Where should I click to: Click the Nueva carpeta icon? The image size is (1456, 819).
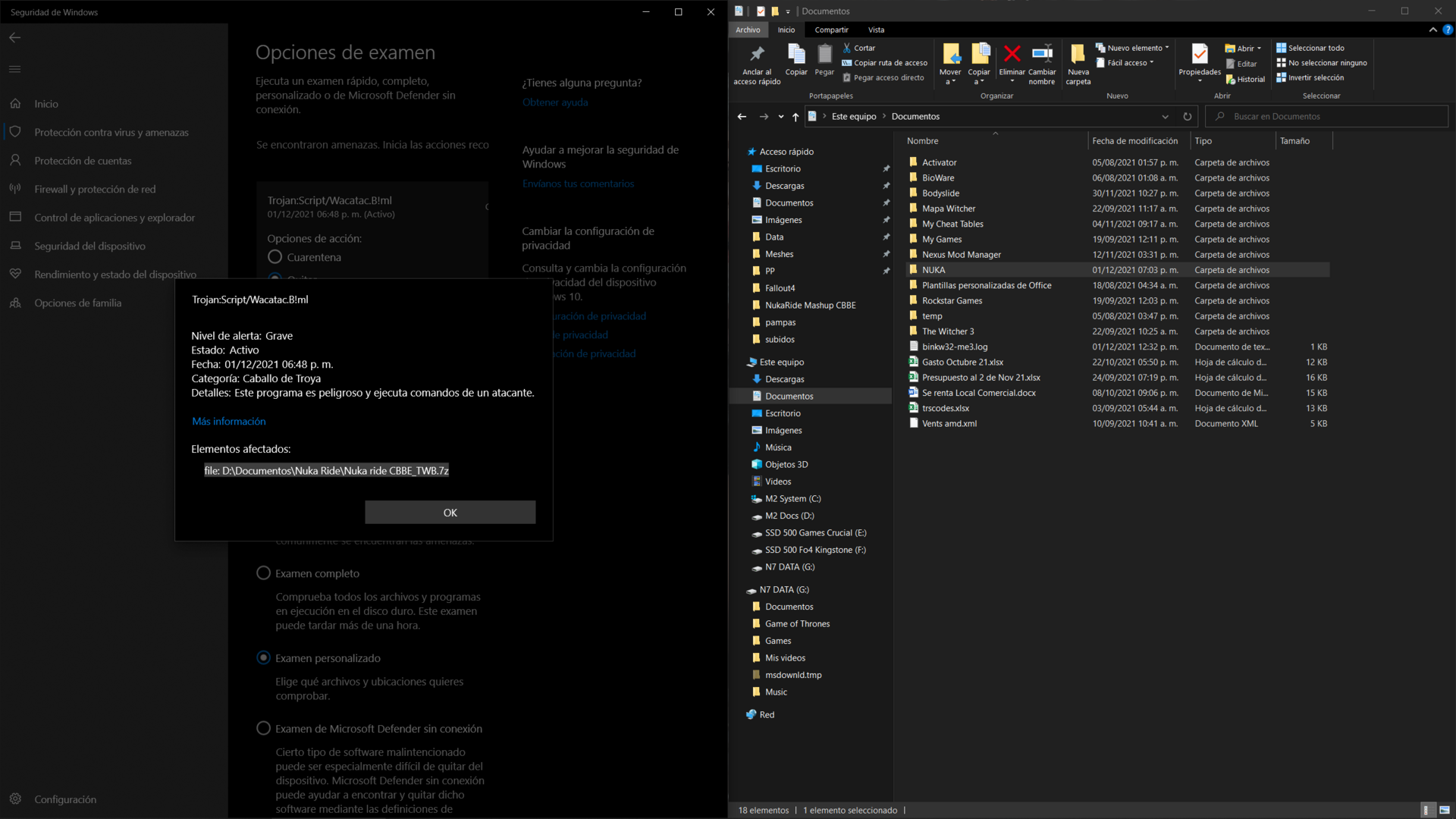point(1078,54)
